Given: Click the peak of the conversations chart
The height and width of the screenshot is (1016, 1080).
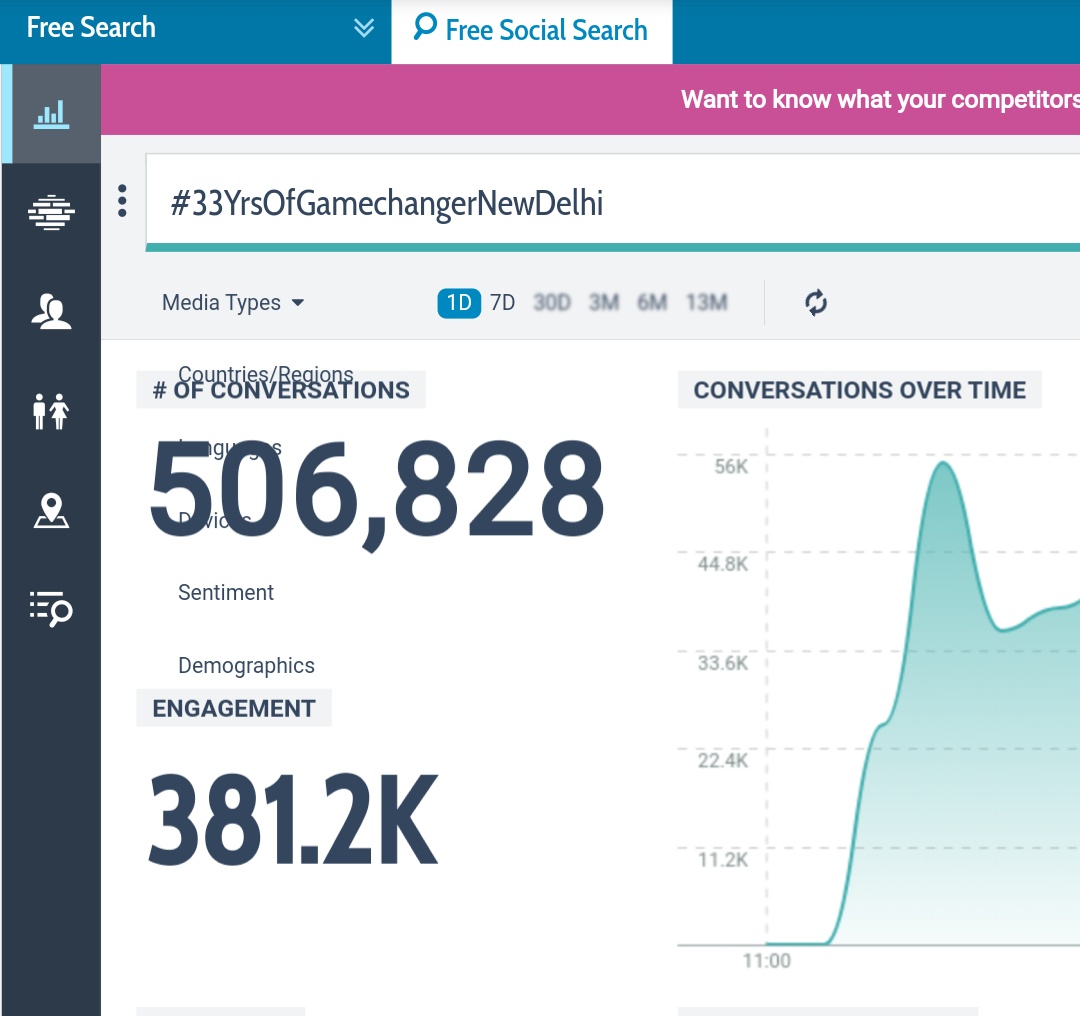Looking at the screenshot, I should pyautogui.click(x=943, y=464).
